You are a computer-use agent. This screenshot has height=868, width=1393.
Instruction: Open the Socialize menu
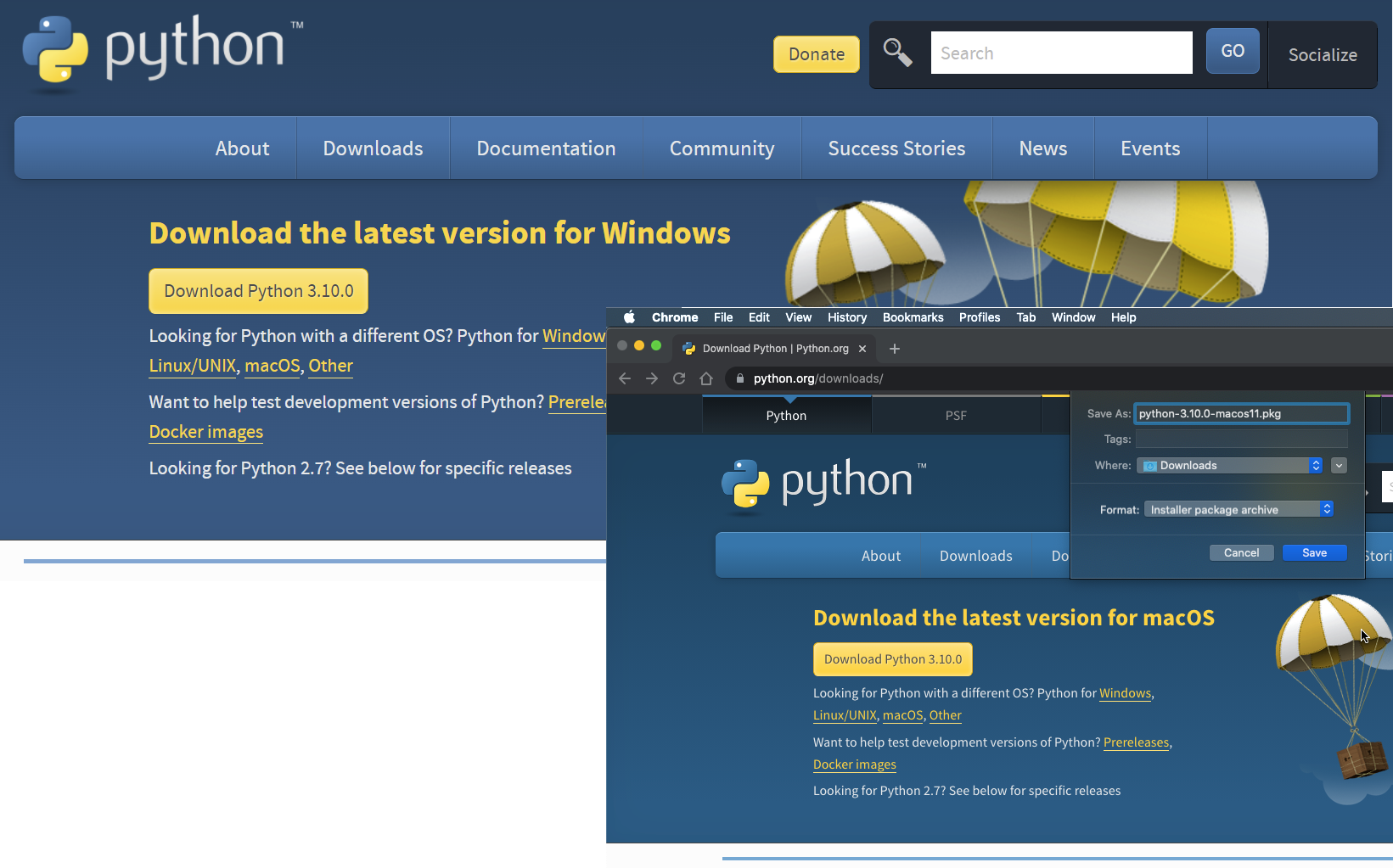point(1323,55)
